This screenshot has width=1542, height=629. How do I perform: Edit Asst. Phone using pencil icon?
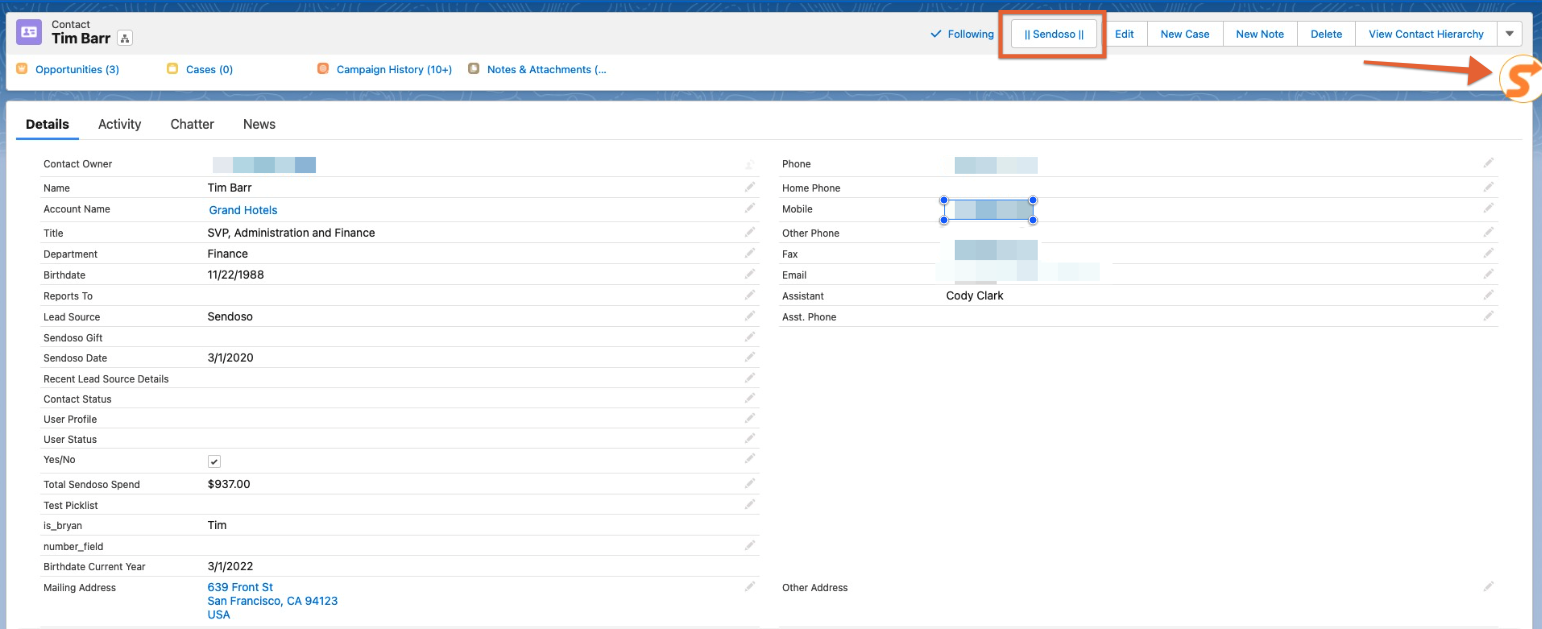(1489, 316)
